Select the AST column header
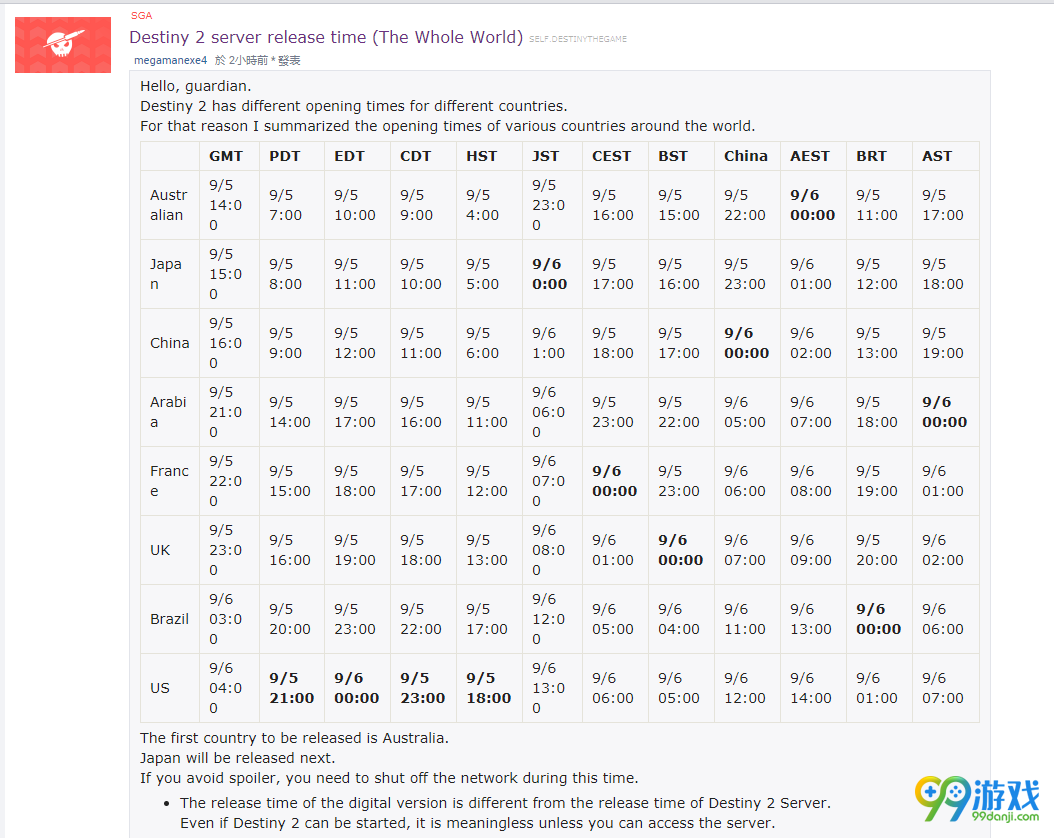 pos(937,156)
